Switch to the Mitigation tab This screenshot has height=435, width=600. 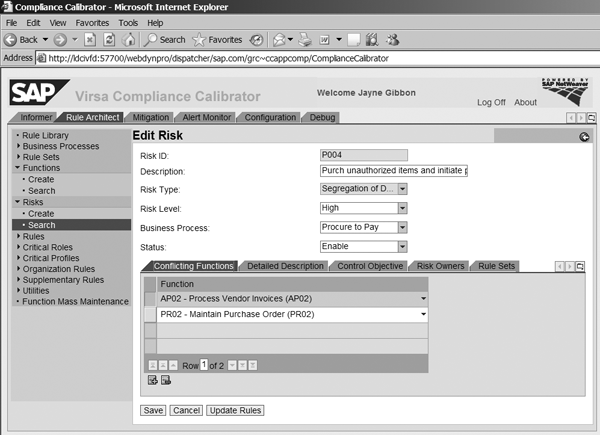(151, 117)
